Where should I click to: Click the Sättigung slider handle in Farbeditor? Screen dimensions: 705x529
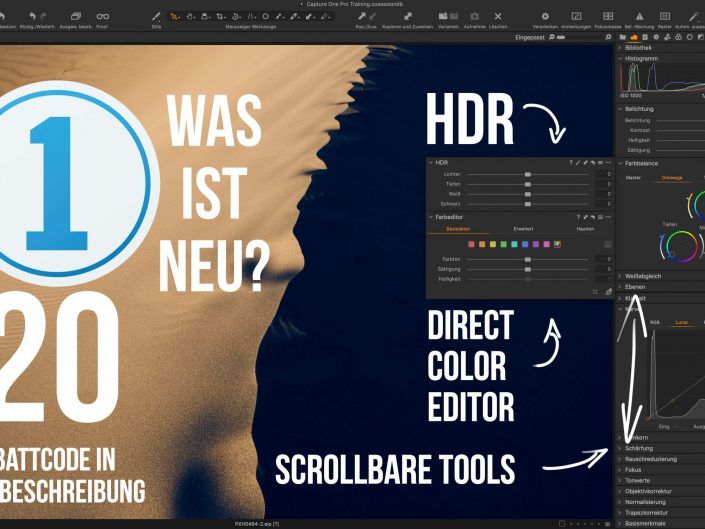pos(528,269)
